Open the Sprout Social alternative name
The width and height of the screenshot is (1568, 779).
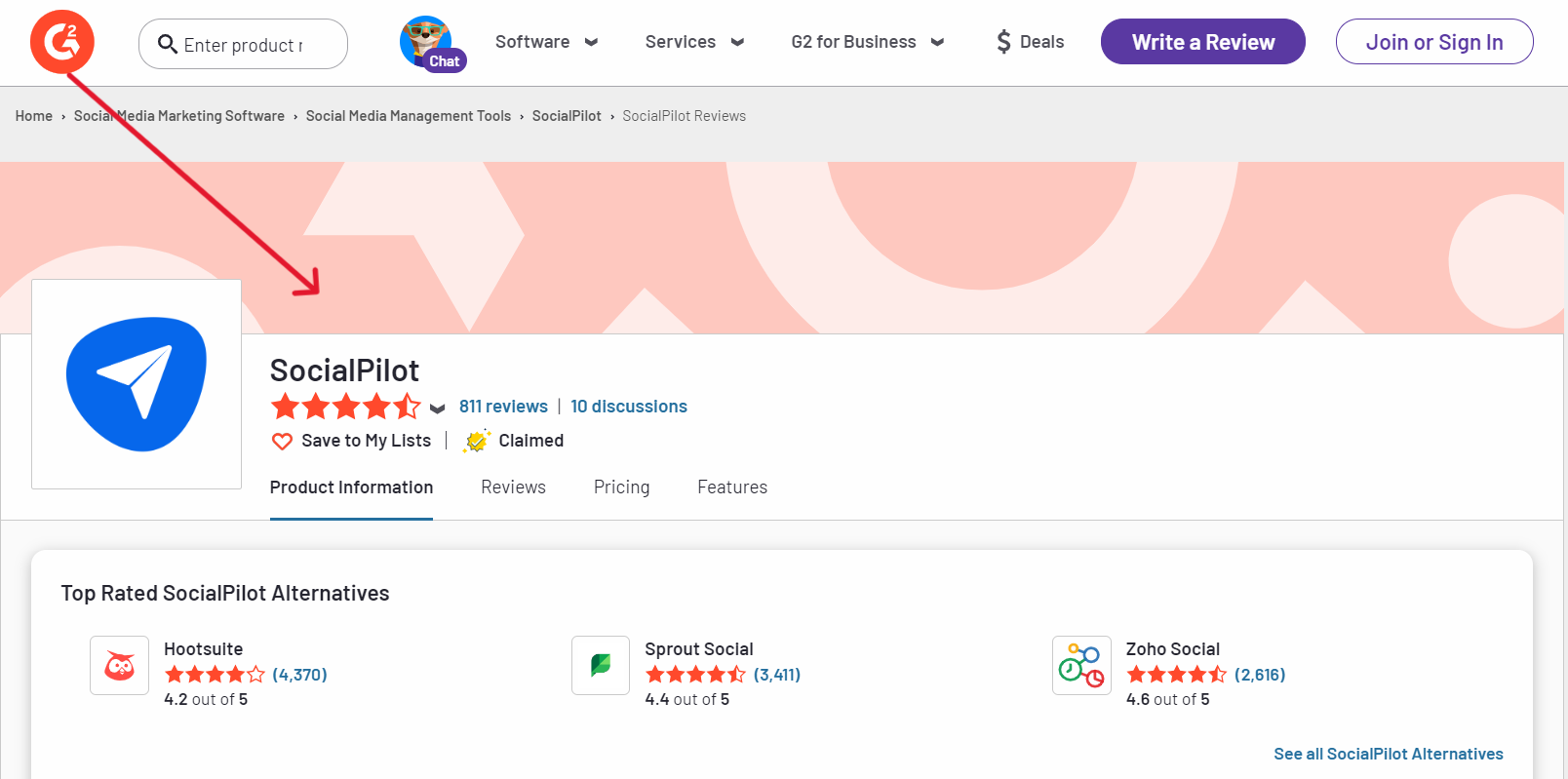699,649
